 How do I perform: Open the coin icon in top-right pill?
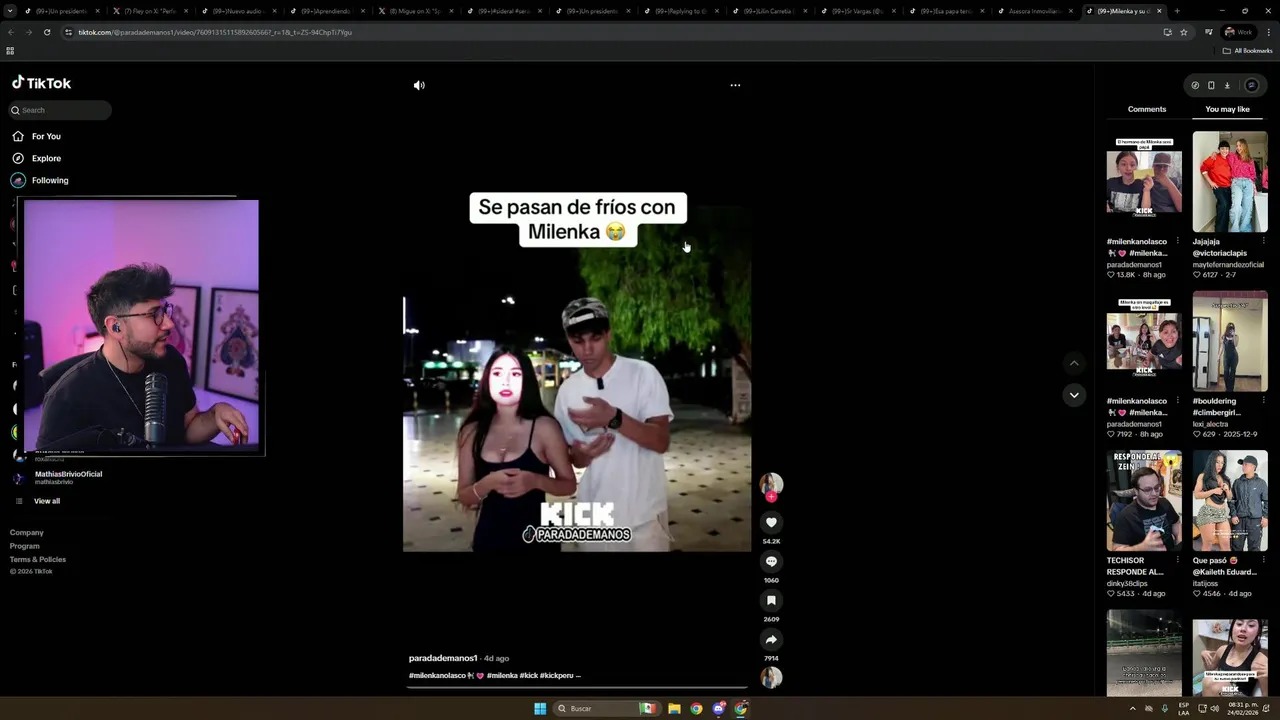tap(1195, 85)
